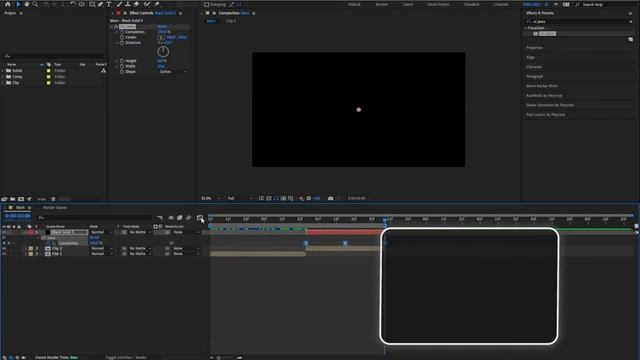Enable the Snapping checkbox

[207, 4]
